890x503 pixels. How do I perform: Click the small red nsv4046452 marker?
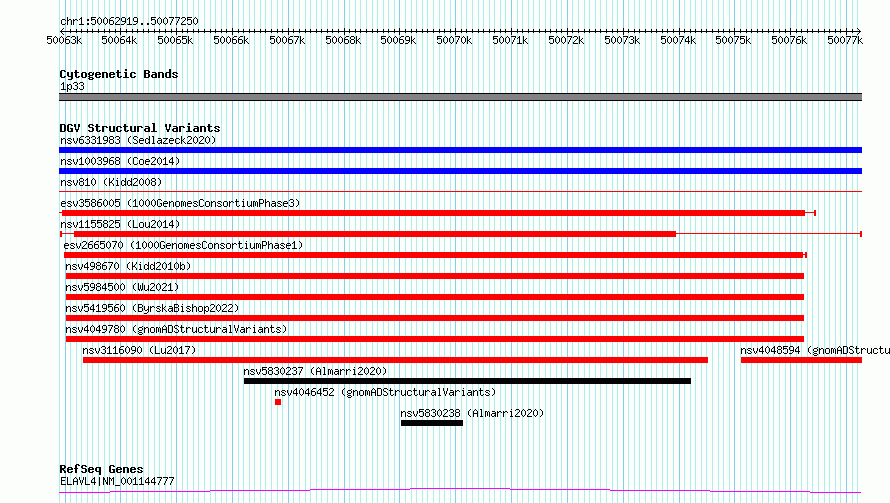click(x=278, y=402)
